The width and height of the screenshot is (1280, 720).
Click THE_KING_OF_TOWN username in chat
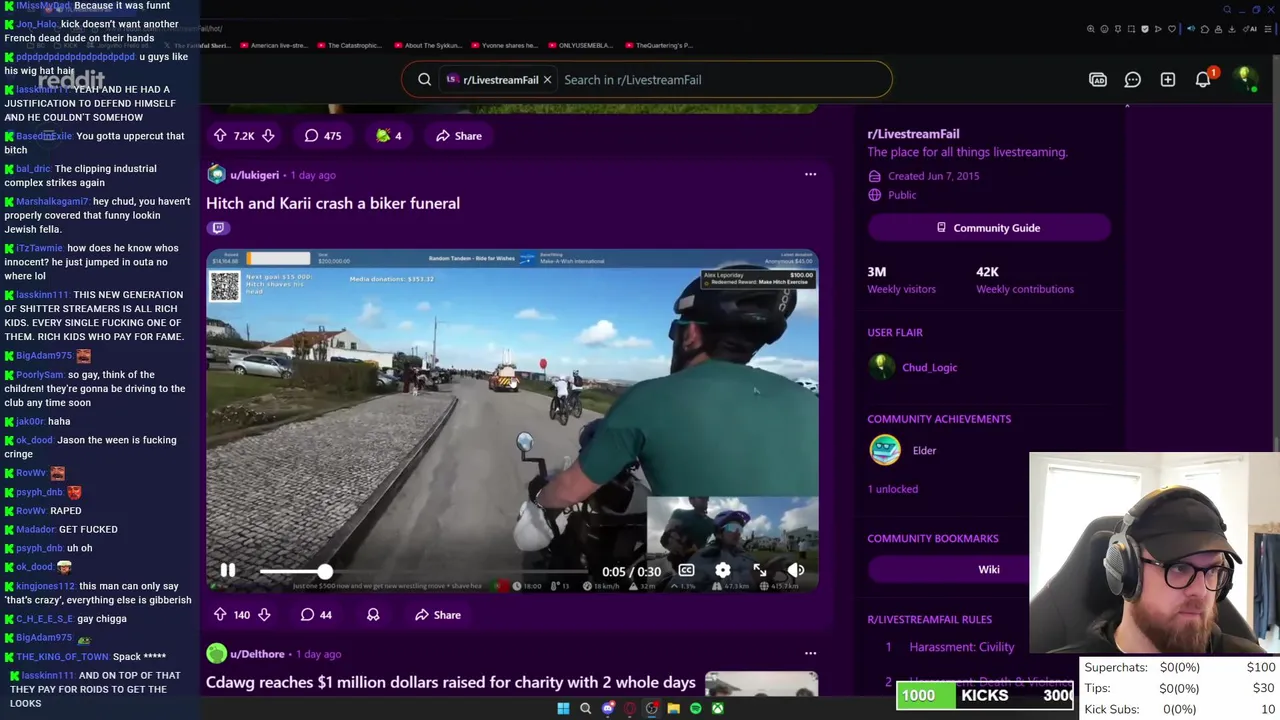tap(62, 657)
